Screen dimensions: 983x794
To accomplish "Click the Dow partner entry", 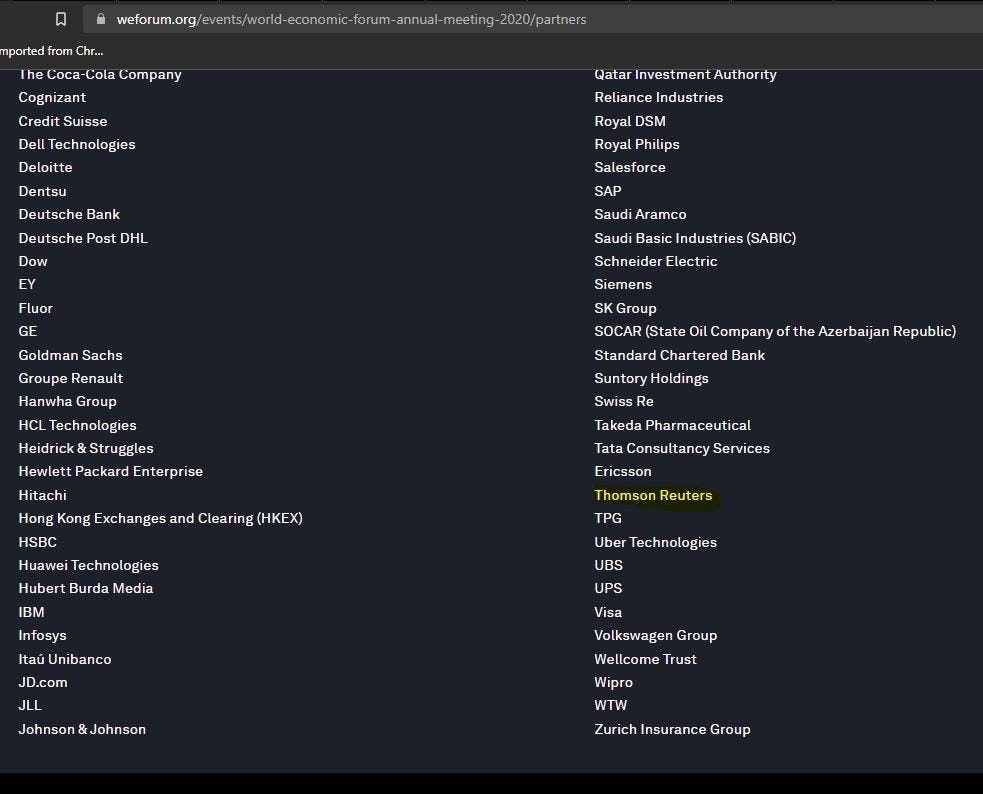I will [33, 261].
